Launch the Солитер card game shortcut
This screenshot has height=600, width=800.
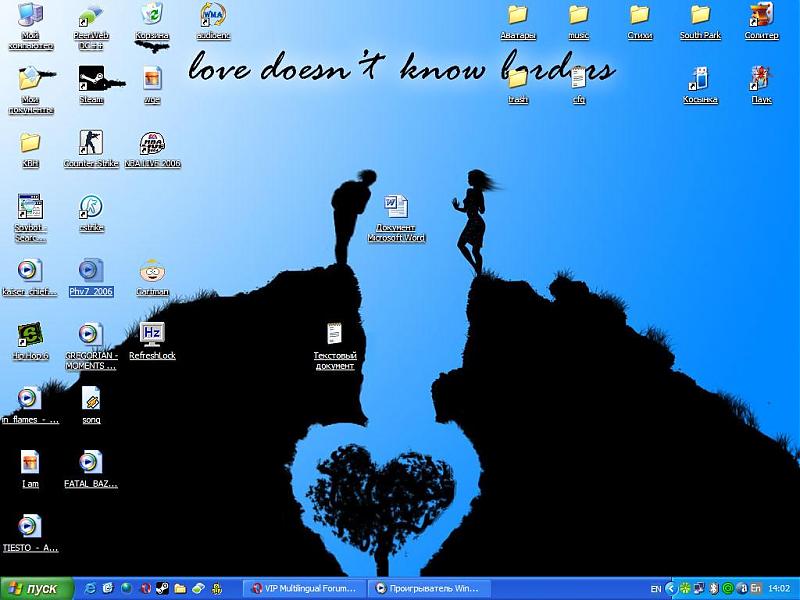click(x=761, y=16)
